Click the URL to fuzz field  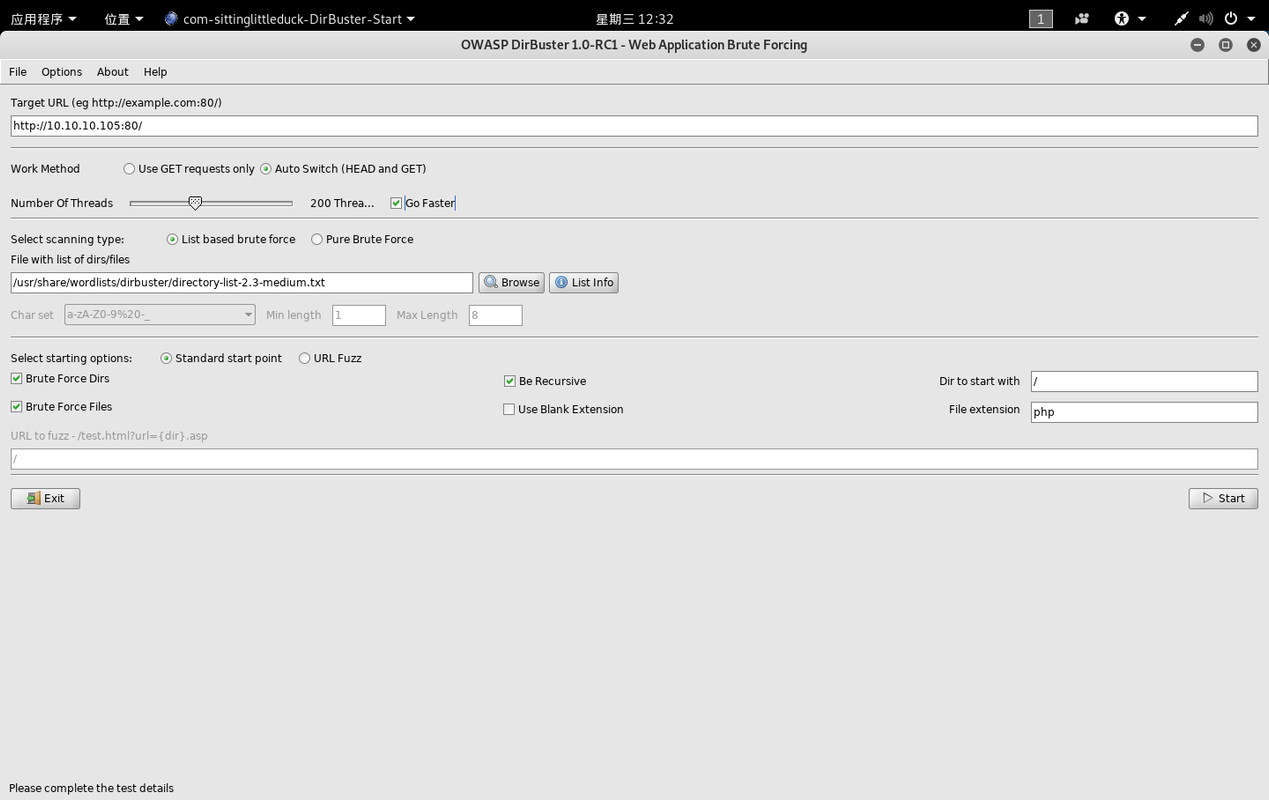tap(634, 459)
